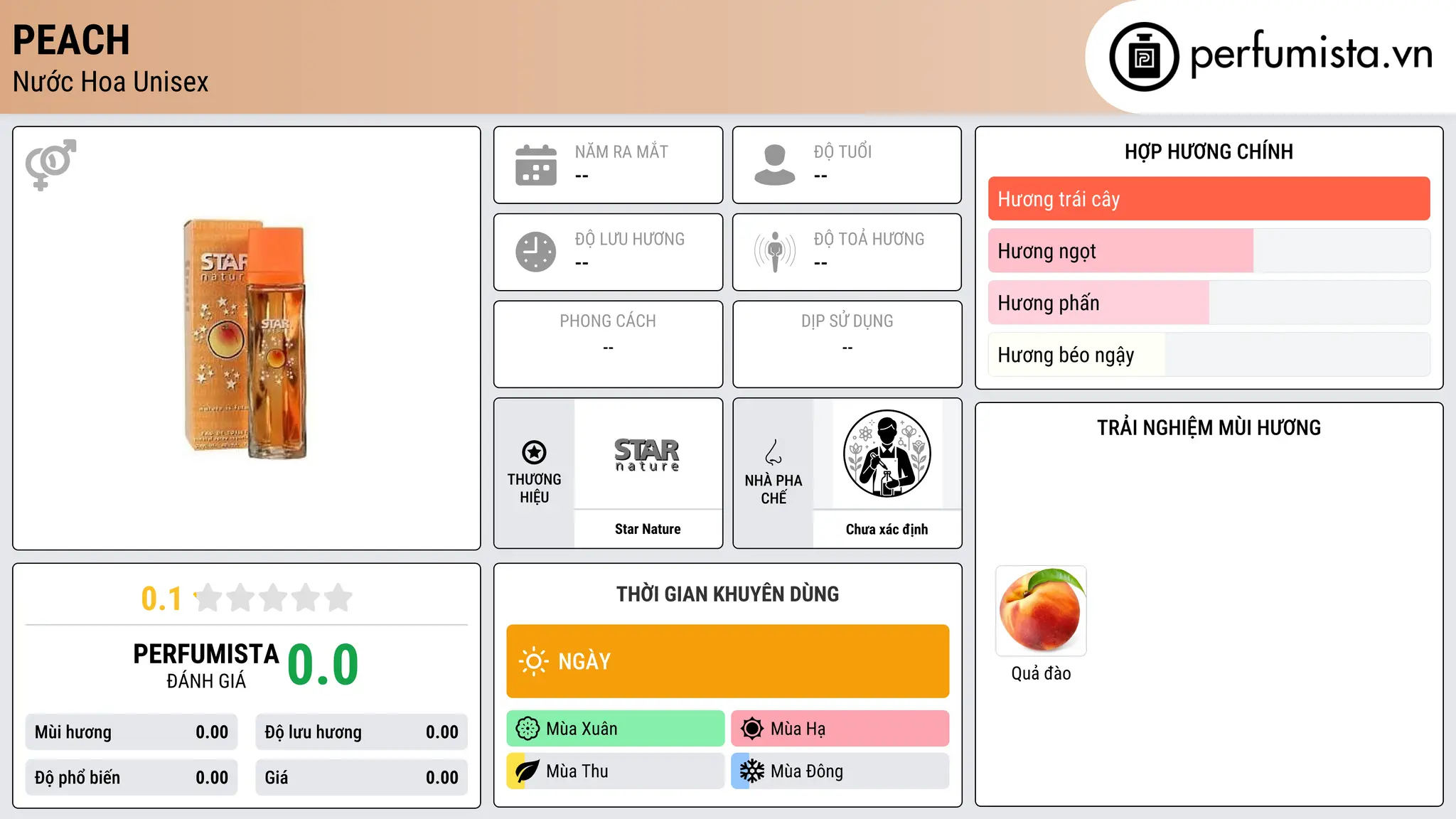Click the TRẢI NGHIỆM MÙI HƯƠNG heading

[x=1209, y=427]
